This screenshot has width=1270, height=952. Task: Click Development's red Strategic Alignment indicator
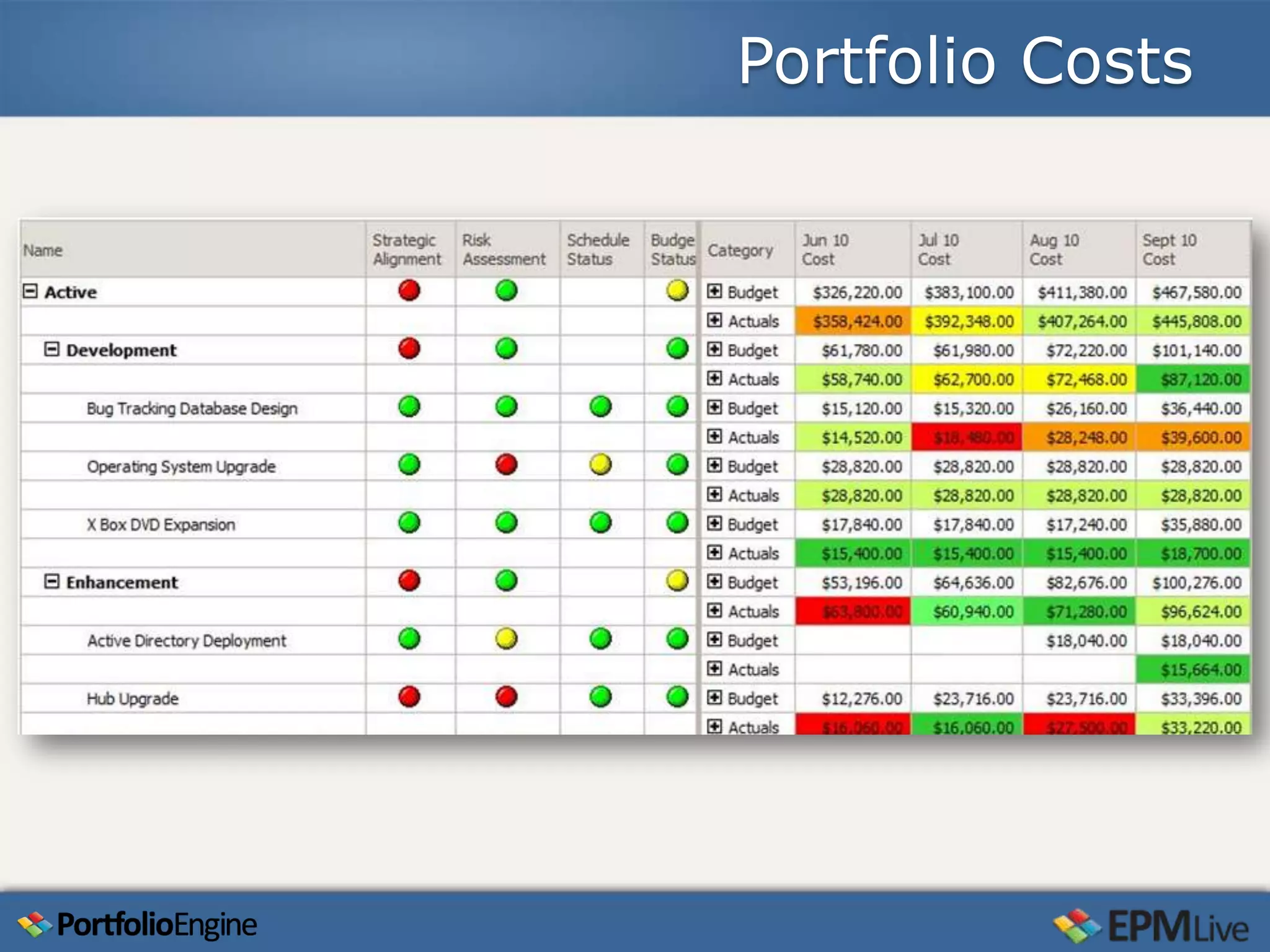pyautogui.click(x=409, y=348)
